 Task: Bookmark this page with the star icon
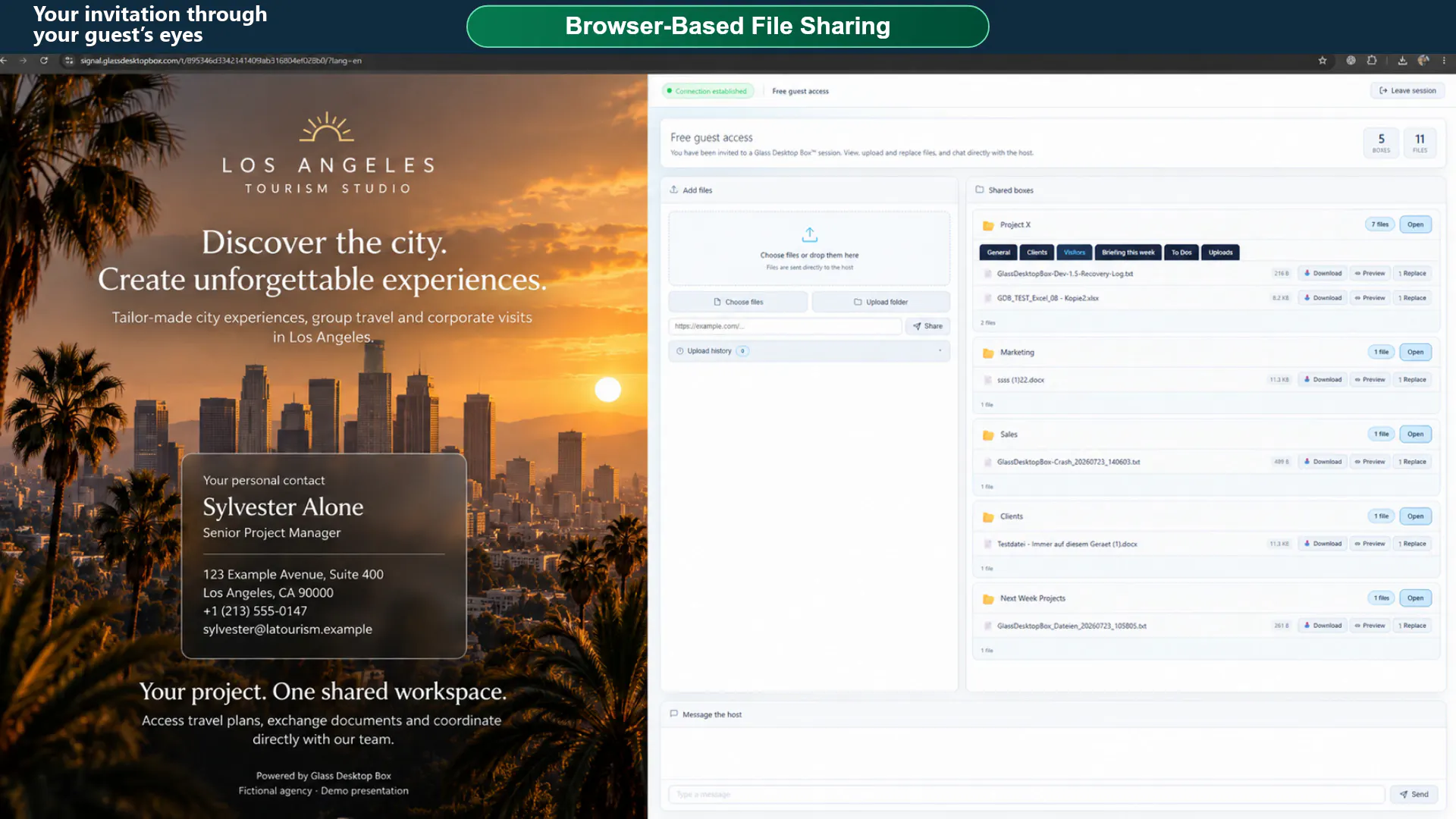pyautogui.click(x=1323, y=61)
